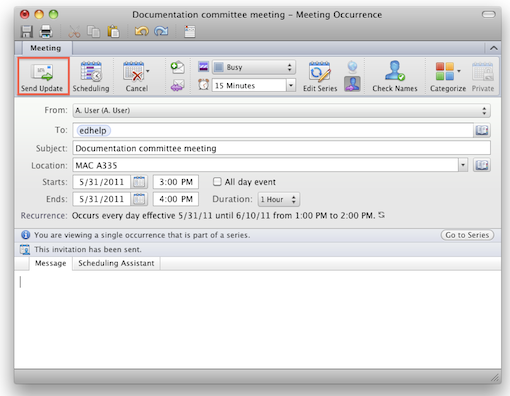This screenshot has height=396, width=510.
Task: Click the invitation sent calendar icon
Action: pos(25,249)
